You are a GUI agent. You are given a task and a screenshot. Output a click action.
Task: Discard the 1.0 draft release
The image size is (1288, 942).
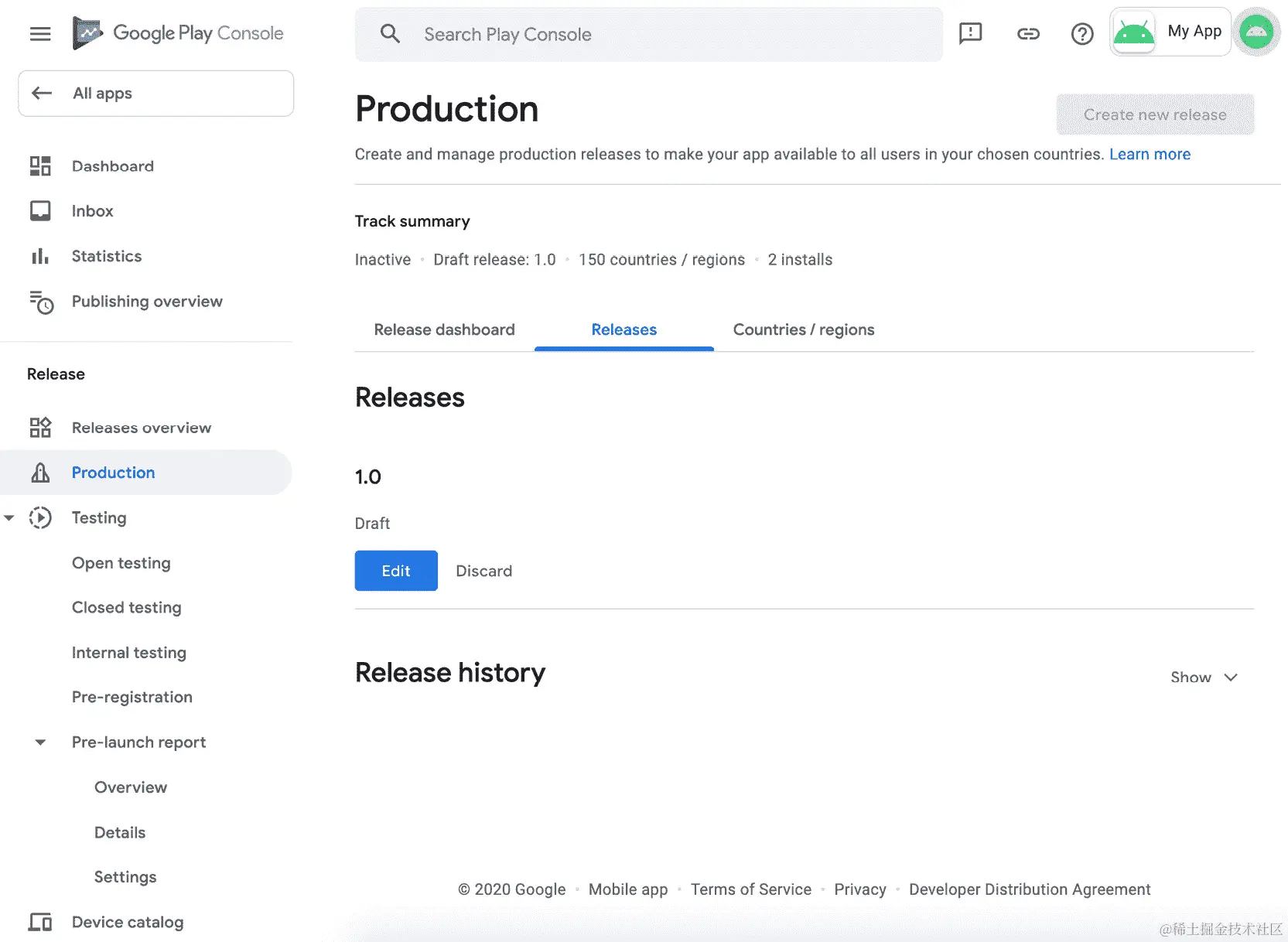click(483, 571)
